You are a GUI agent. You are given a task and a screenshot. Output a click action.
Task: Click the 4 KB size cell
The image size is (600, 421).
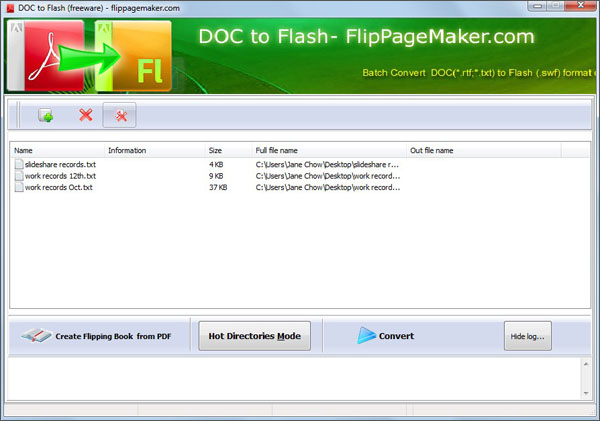point(216,165)
